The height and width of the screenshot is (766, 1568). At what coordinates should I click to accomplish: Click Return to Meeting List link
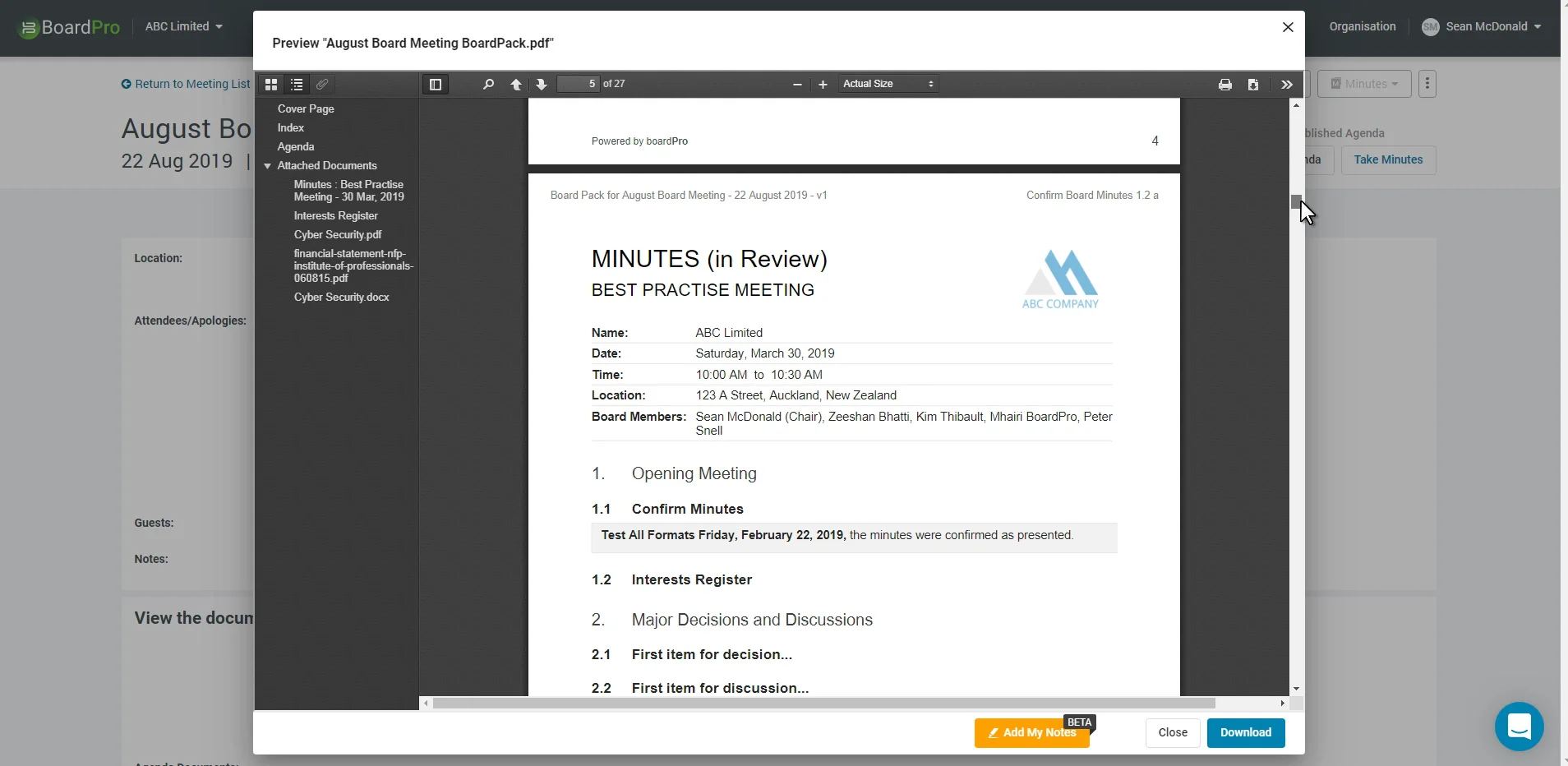[186, 84]
